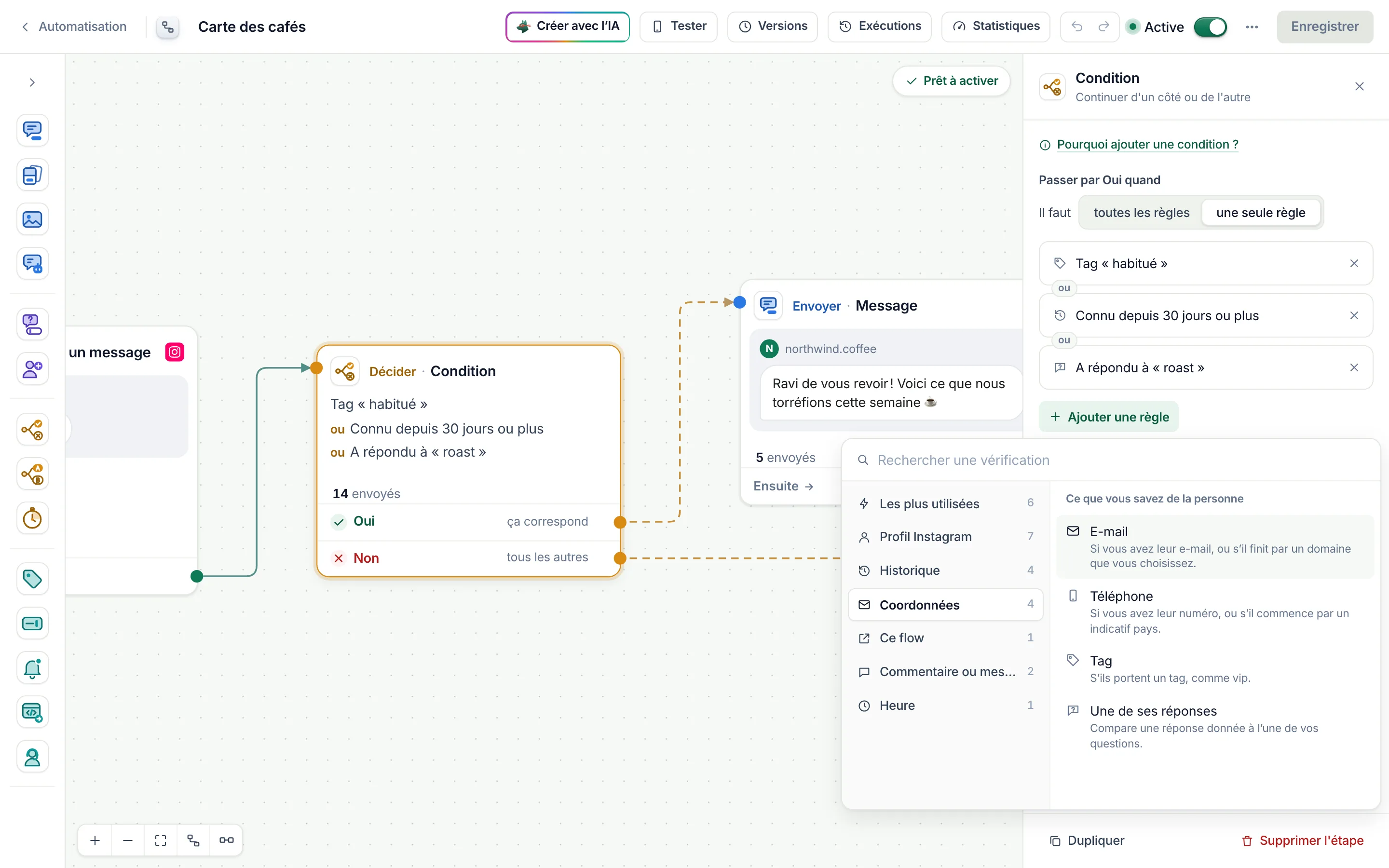Click the 'Rechercher une vérification' search field
Viewport: 1389px width, 868px height.
(x=1111, y=460)
